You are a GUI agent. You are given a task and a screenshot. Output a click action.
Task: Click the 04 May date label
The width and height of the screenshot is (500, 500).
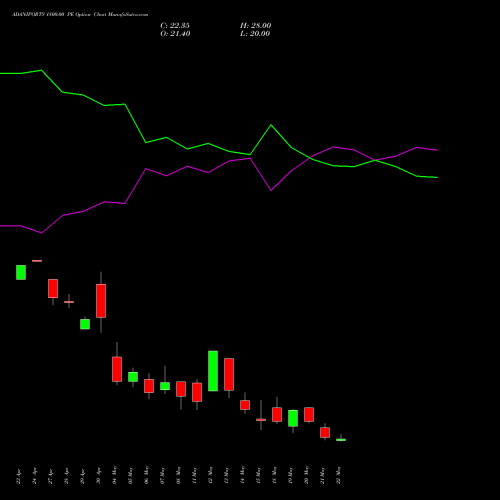point(115,475)
